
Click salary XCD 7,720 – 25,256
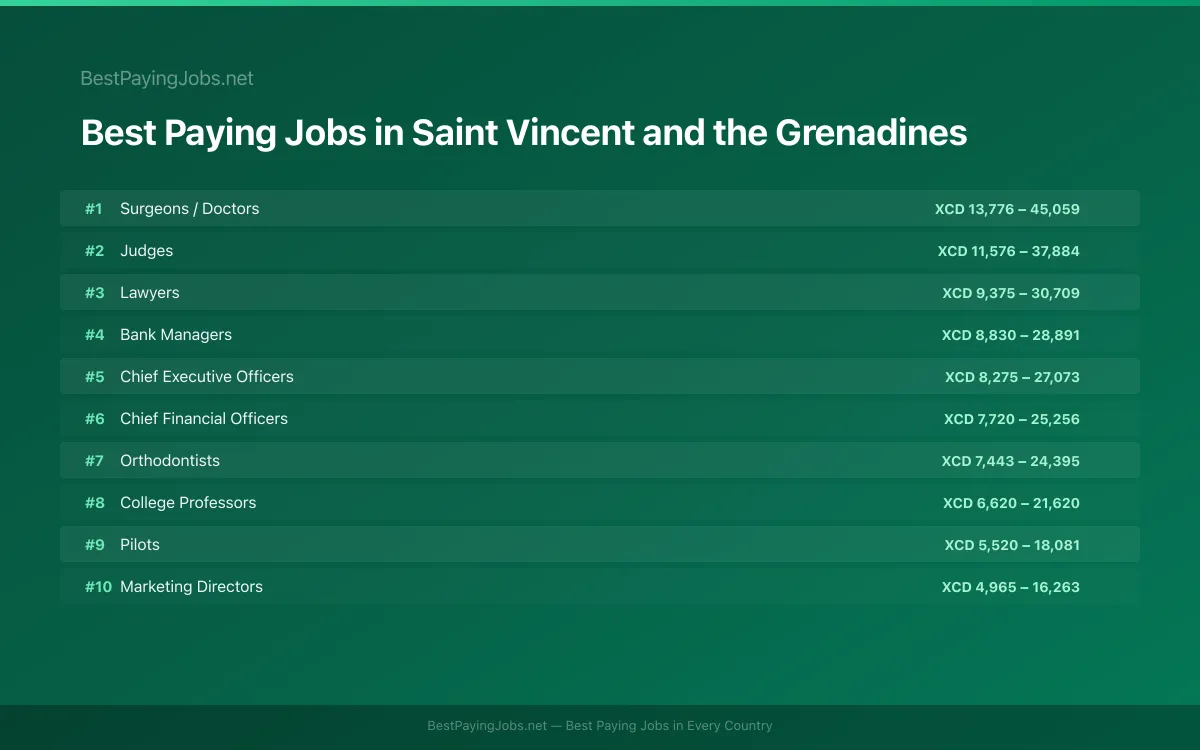coord(1012,419)
